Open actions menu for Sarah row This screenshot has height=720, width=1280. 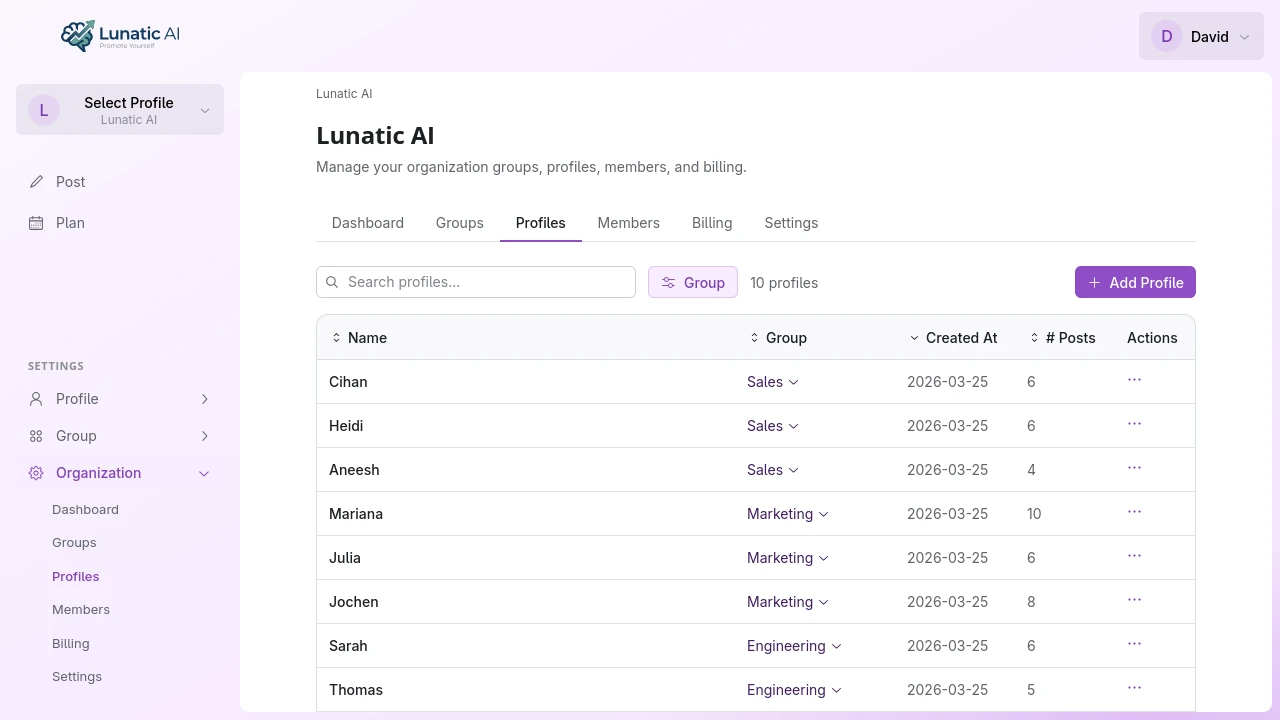click(x=1134, y=644)
